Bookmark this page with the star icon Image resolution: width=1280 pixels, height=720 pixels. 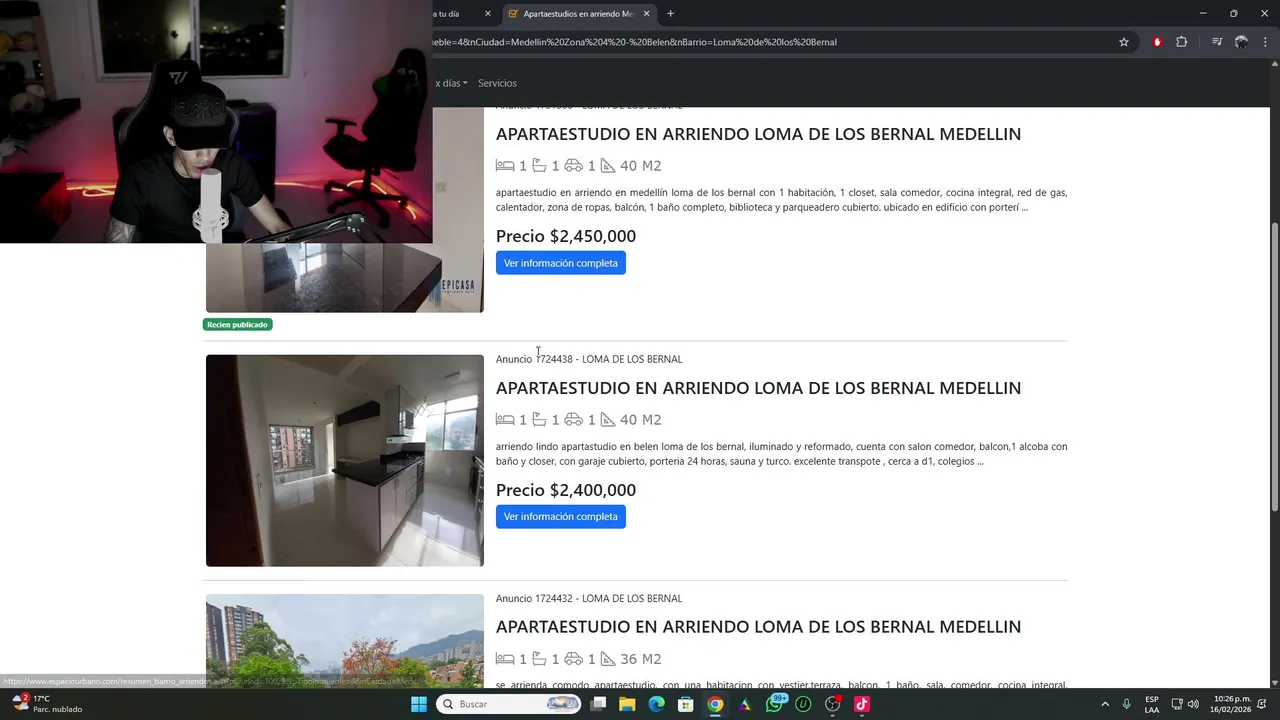click(x=1124, y=42)
